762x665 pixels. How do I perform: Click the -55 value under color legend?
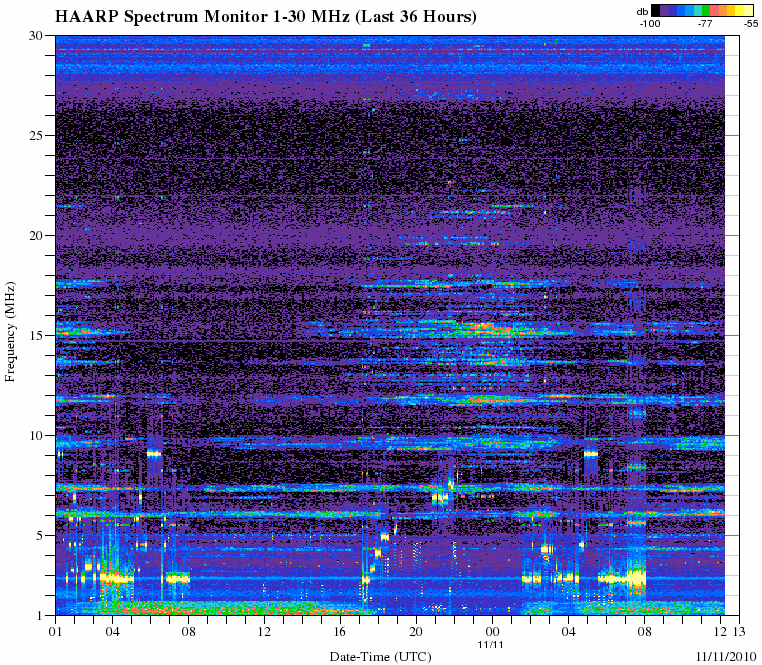[750, 23]
